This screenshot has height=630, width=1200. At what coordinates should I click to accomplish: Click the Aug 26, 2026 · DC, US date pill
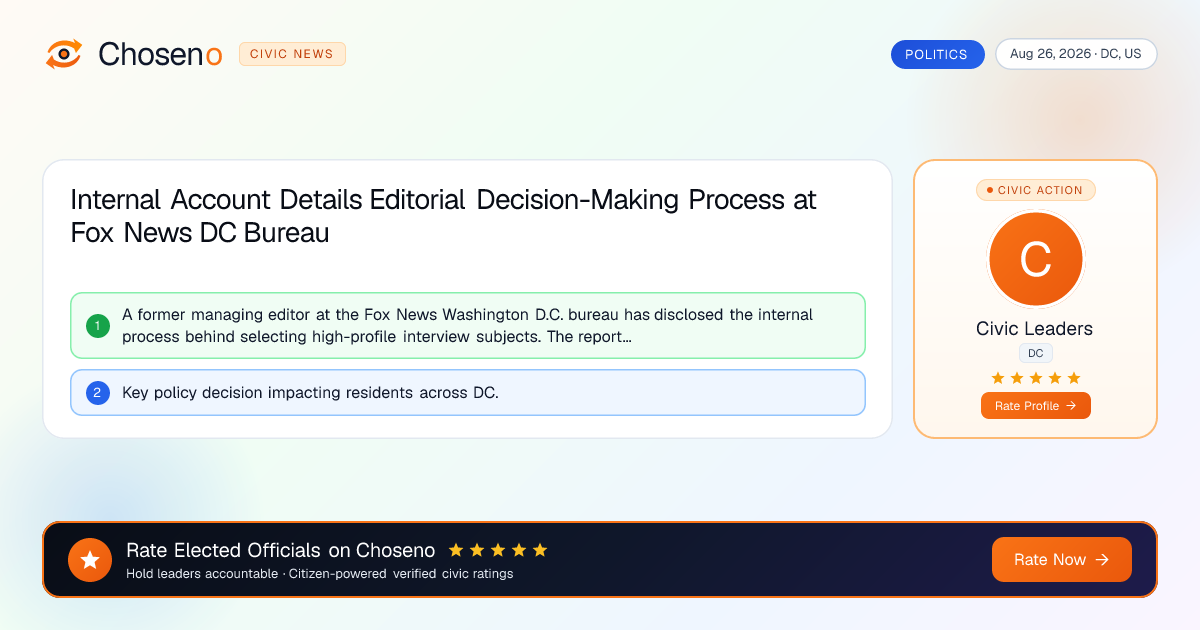(1076, 54)
